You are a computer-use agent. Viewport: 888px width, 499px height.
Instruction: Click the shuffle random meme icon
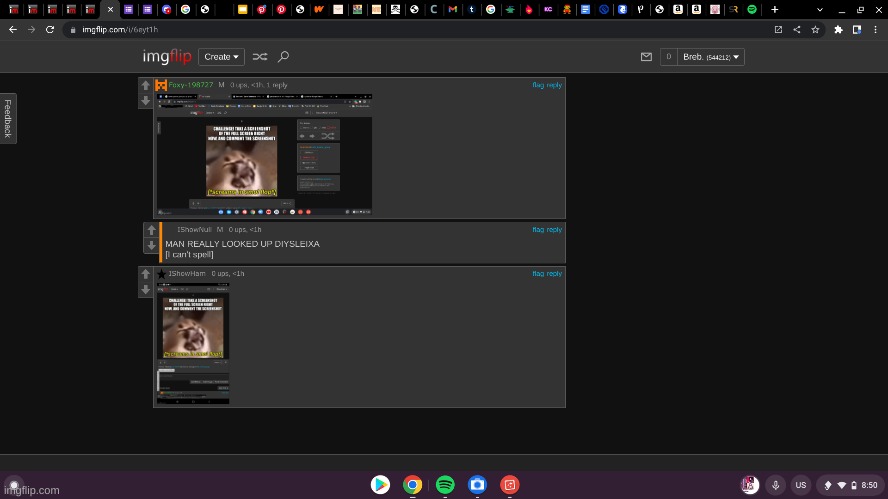pyautogui.click(x=260, y=57)
